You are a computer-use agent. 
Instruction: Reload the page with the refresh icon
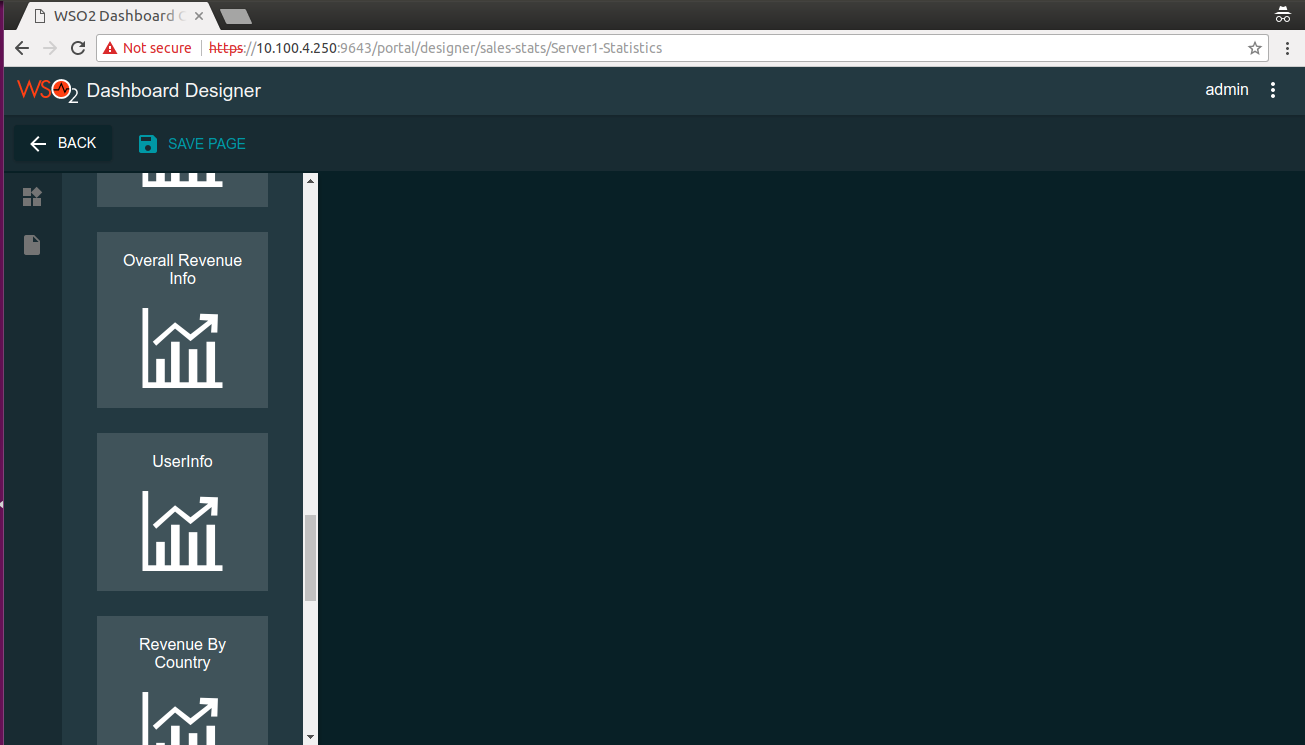78,47
